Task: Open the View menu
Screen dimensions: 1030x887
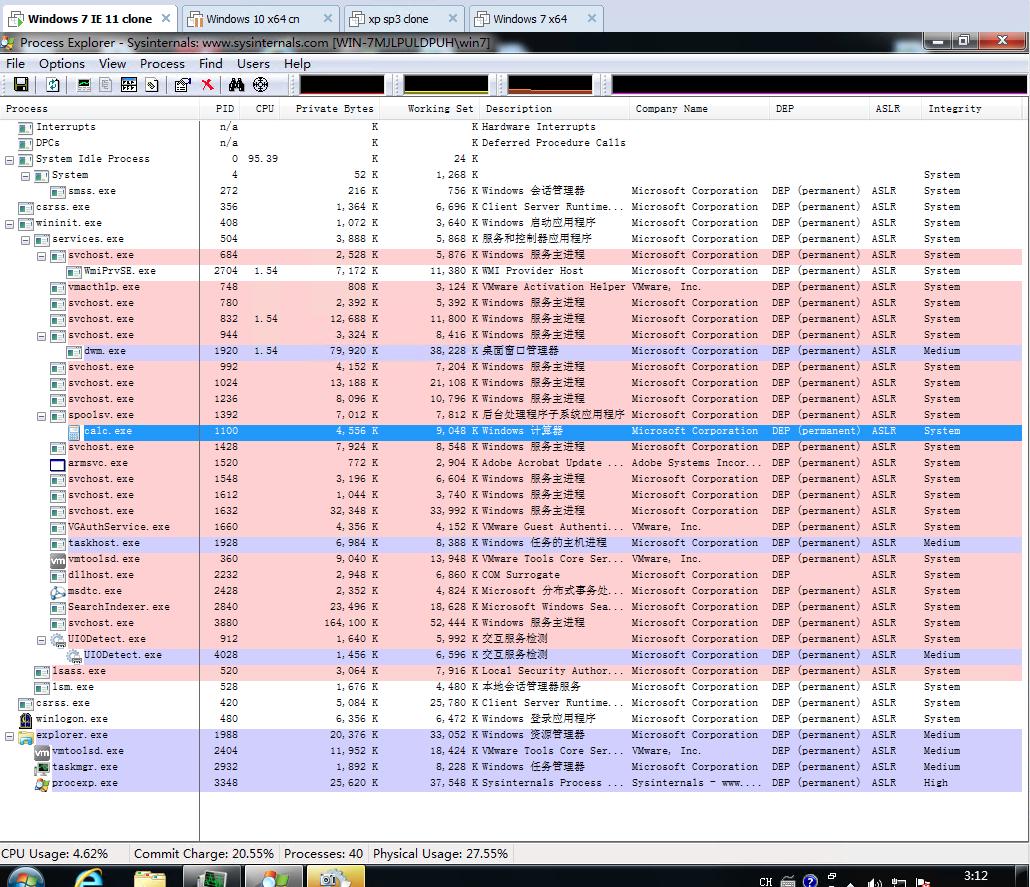Action: tap(112, 64)
